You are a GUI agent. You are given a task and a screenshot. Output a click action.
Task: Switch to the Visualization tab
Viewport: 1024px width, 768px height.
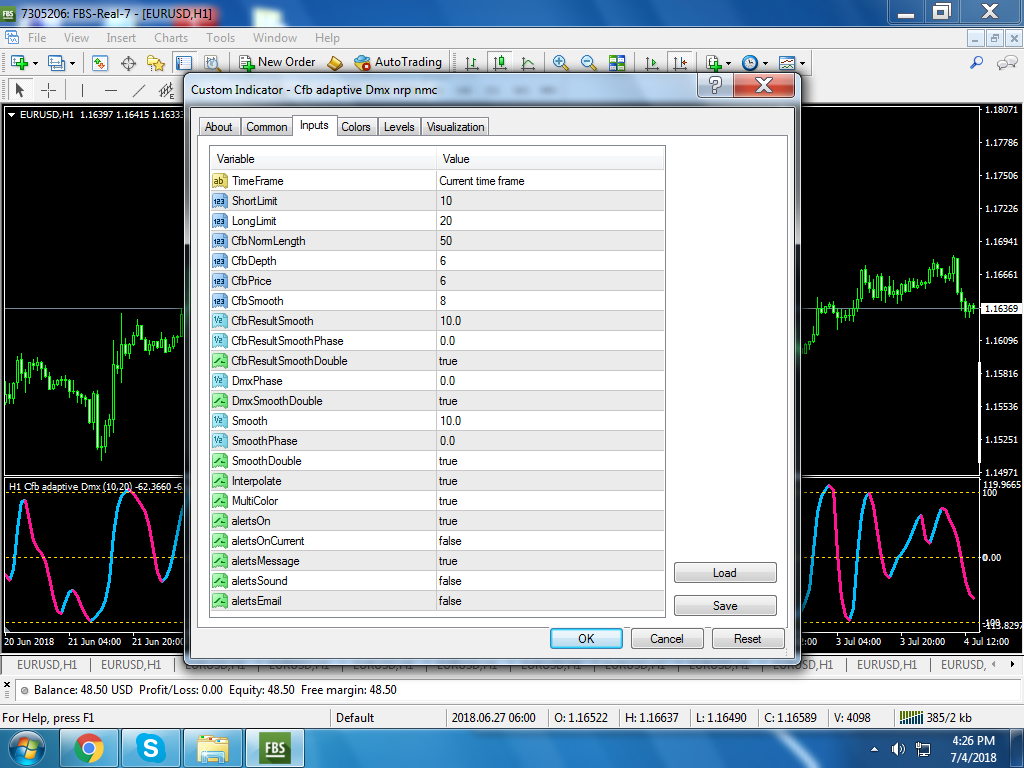[x=456, y=127]
